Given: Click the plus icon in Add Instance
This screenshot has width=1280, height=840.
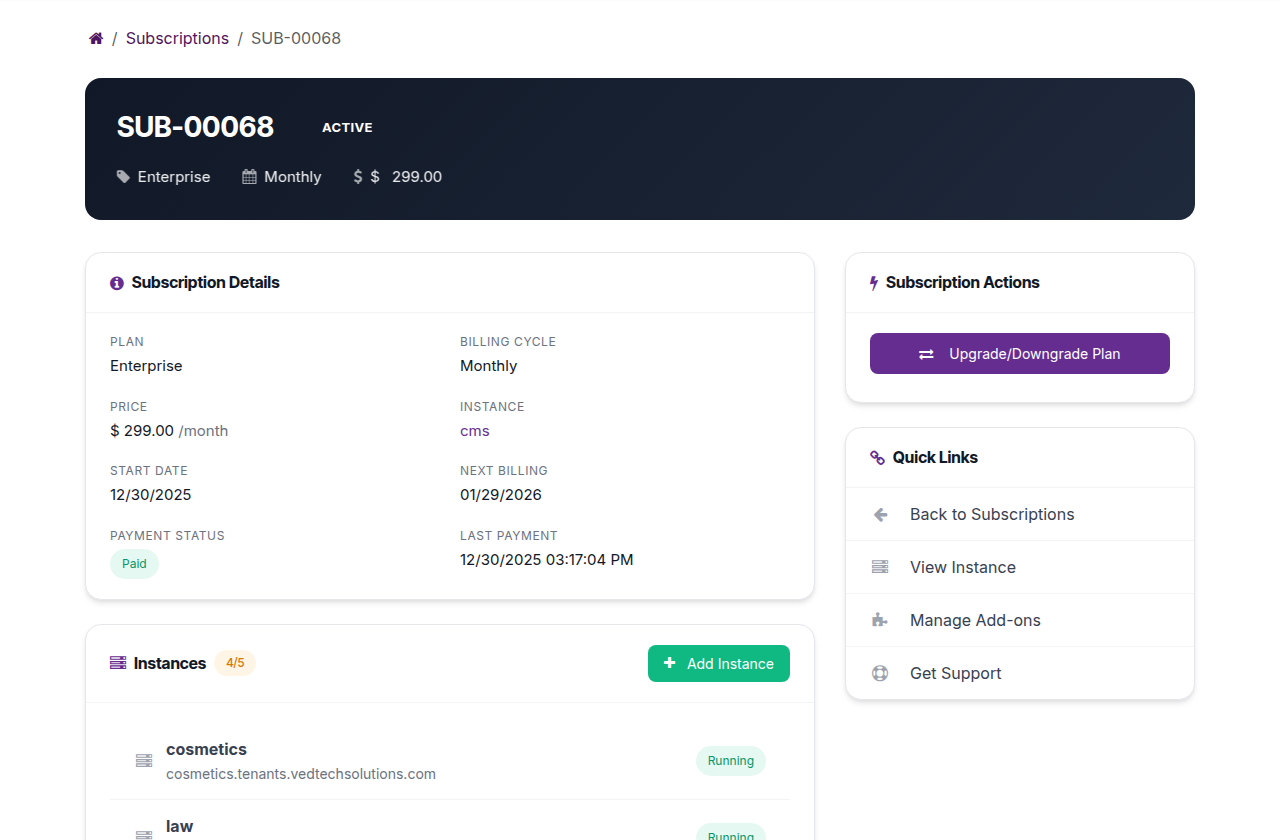Looking at the screenshot, I should 670,663.
